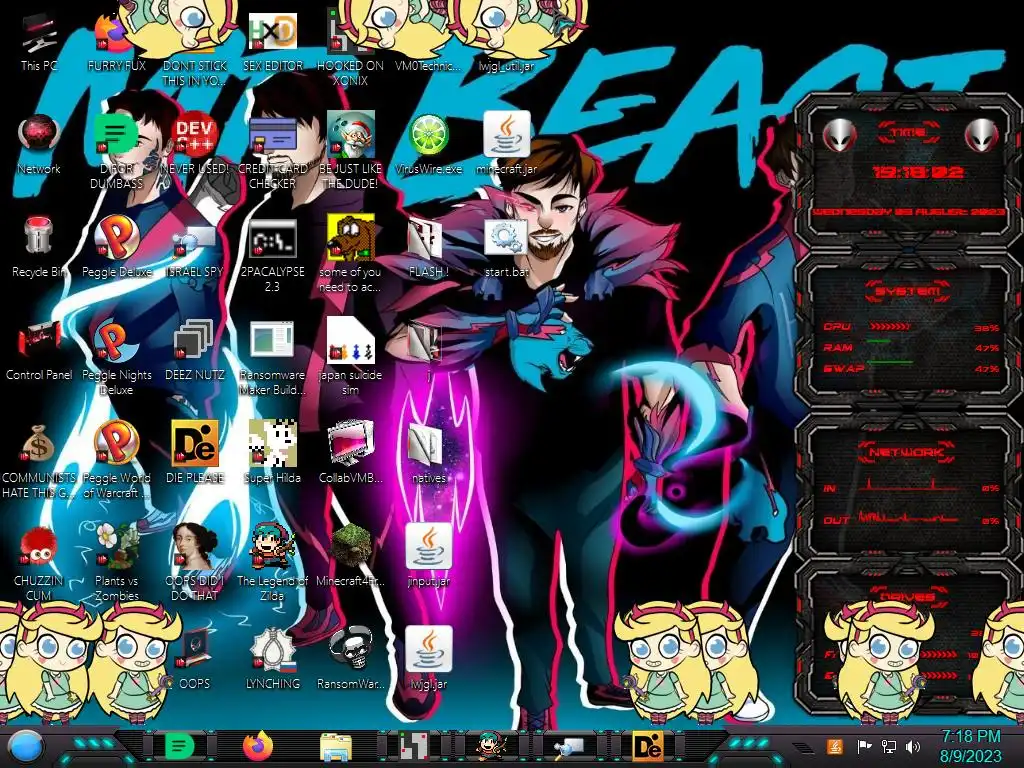Launch Firefox from the taskbar

[x=258, y=746]
